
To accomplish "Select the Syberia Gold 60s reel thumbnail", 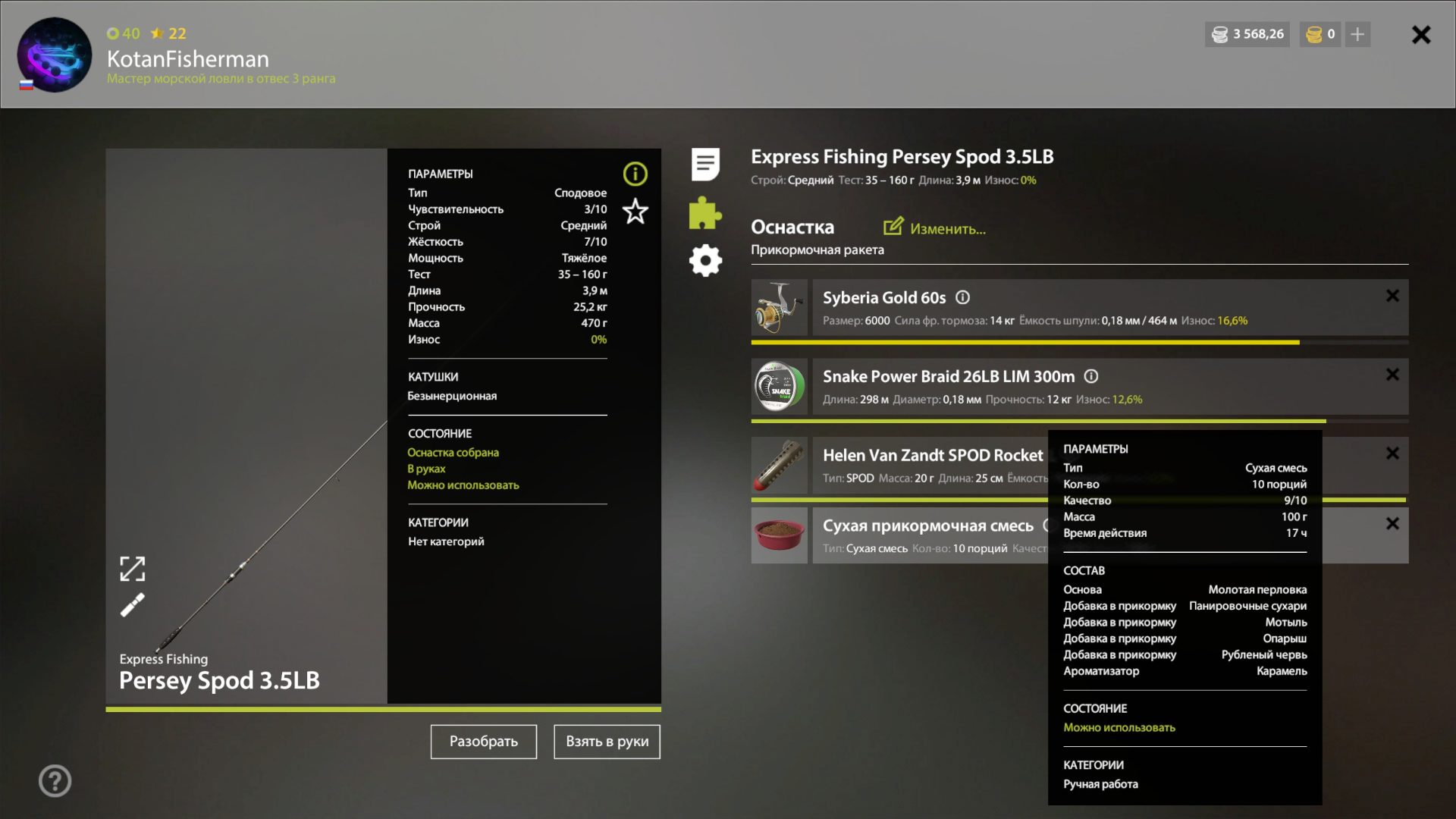I will pos(780,307).
